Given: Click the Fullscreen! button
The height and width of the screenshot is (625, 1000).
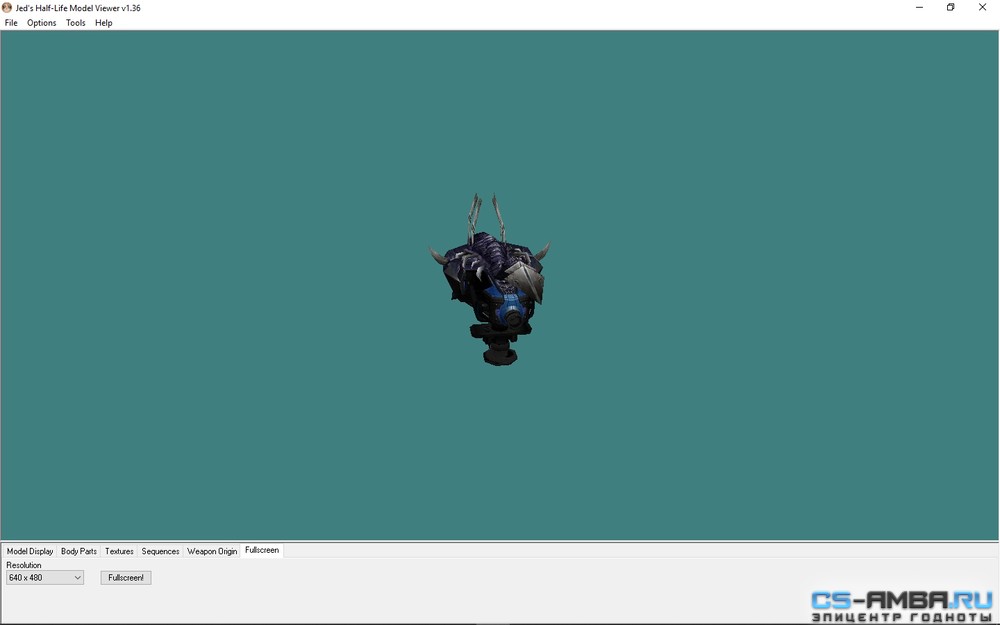Looking at the screenshot, I should pos(126,578).
